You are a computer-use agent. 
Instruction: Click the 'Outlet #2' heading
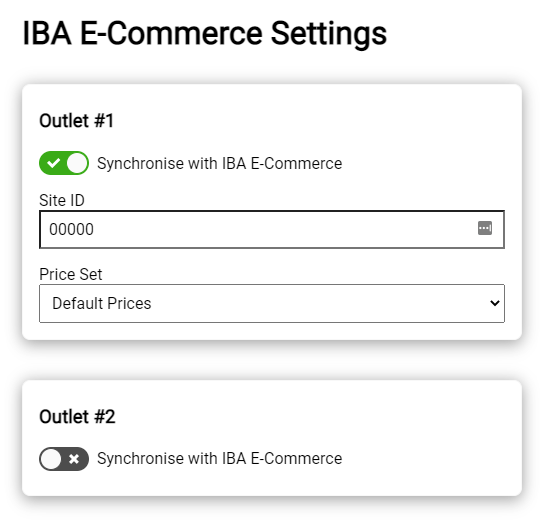(x=77, y=416)
